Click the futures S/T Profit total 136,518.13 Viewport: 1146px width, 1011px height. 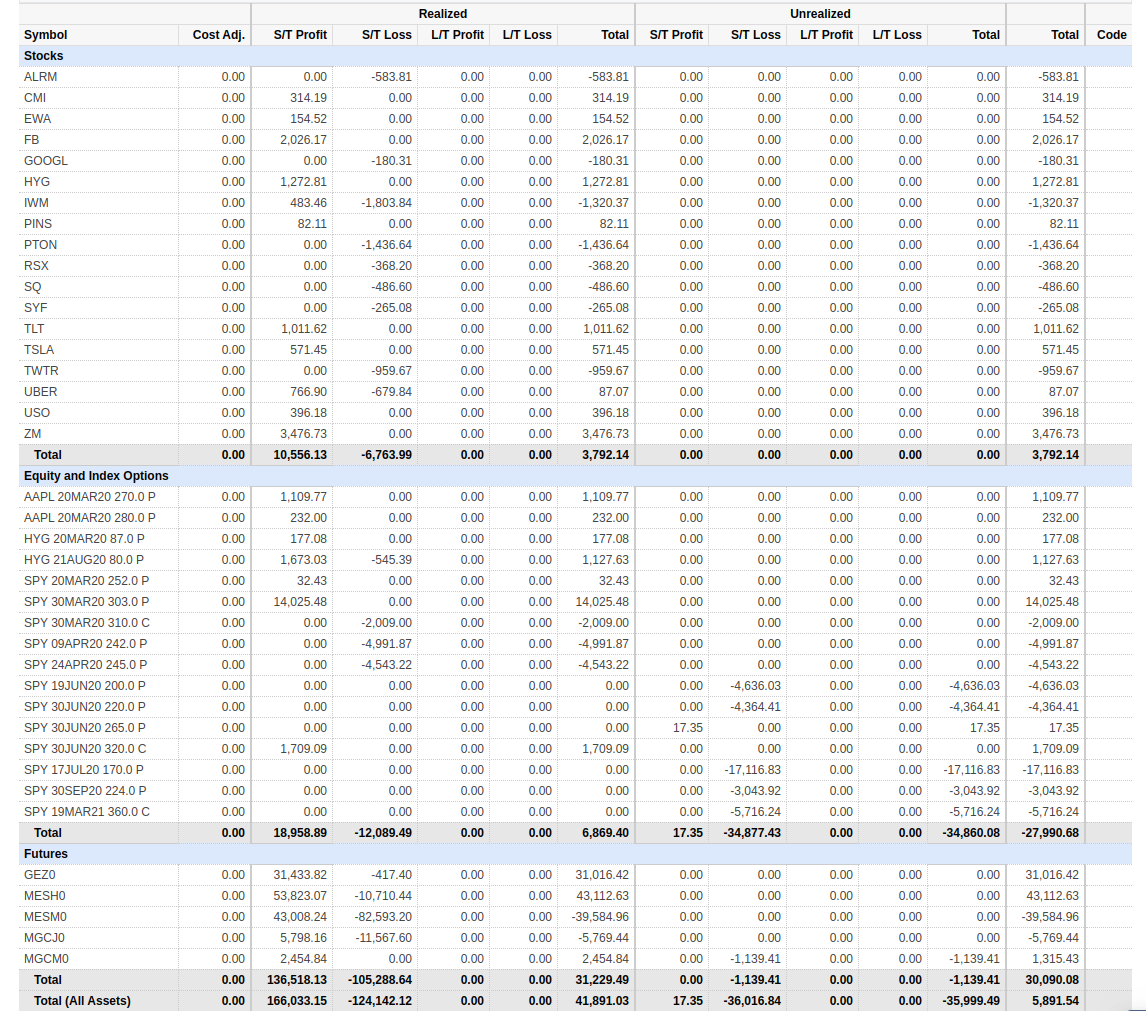tap(297, 980)
